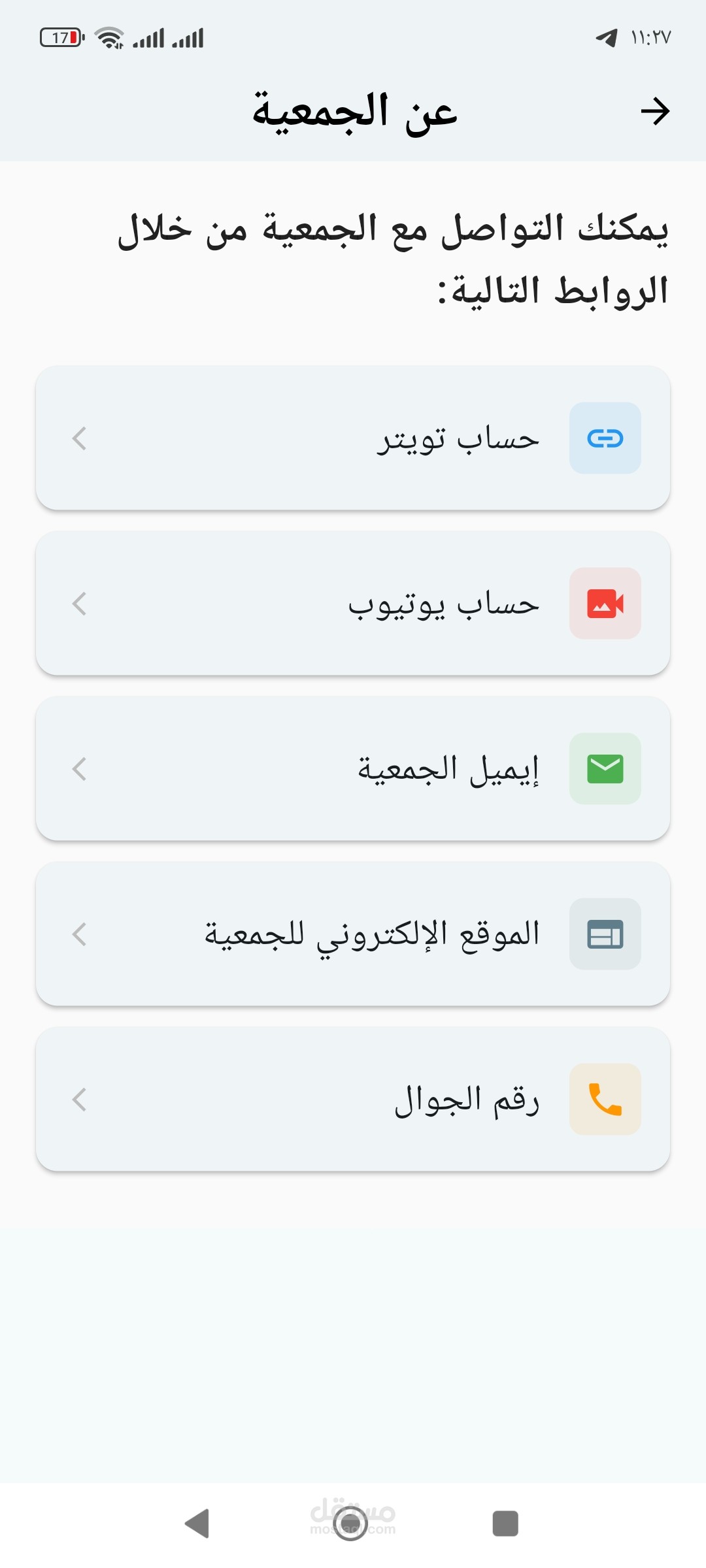Tap the green envelope email icon
The image size is (706, 1568).
point(605,768)
